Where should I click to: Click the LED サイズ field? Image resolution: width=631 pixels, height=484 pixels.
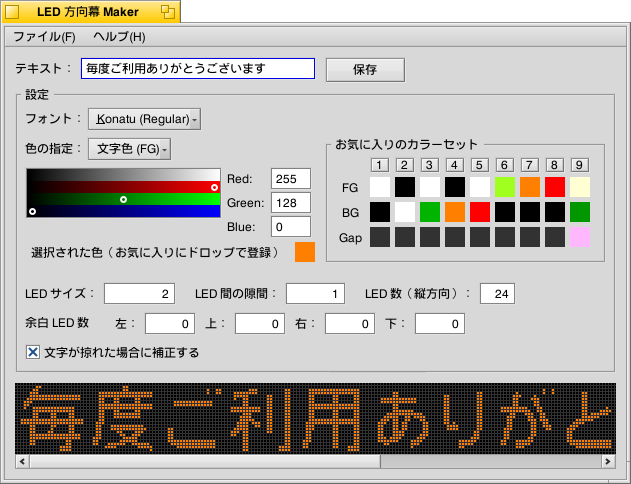click(x=139, y=293)
